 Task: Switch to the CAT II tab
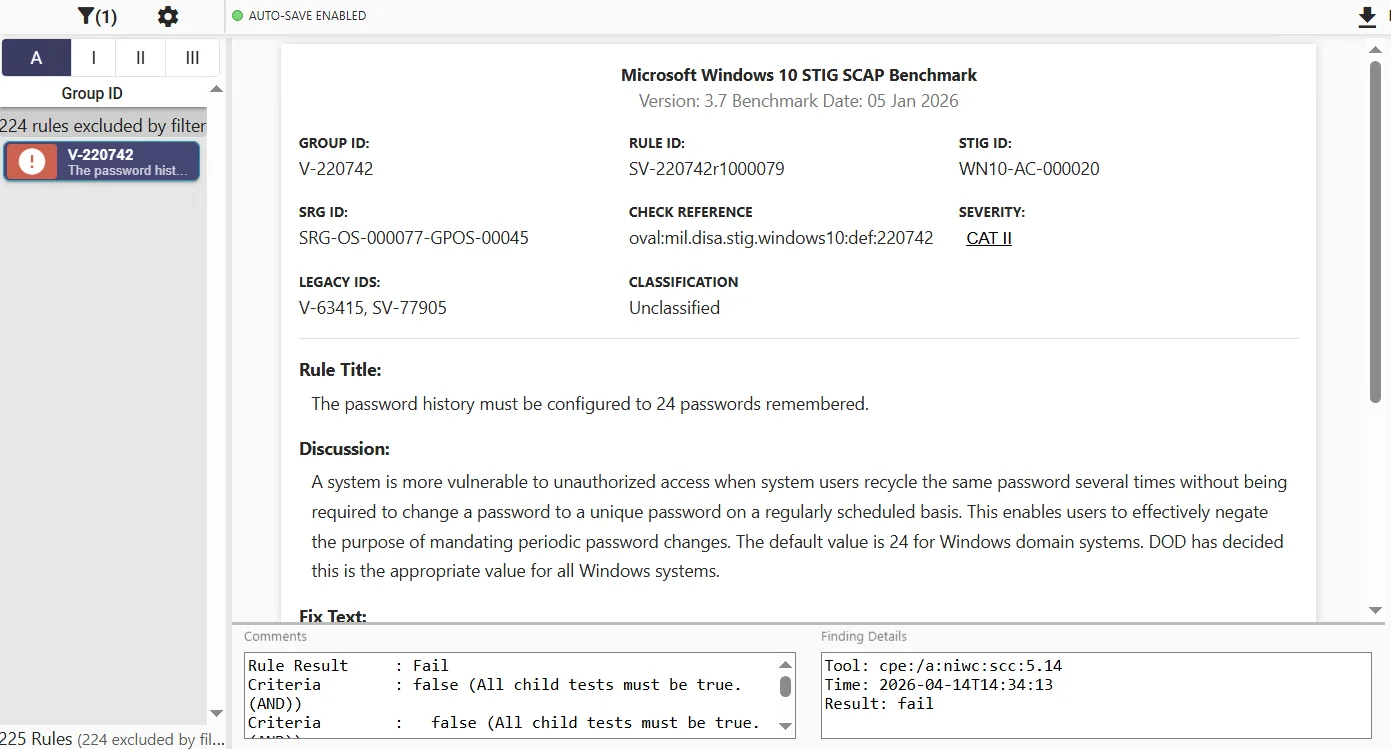coord(141,58)
